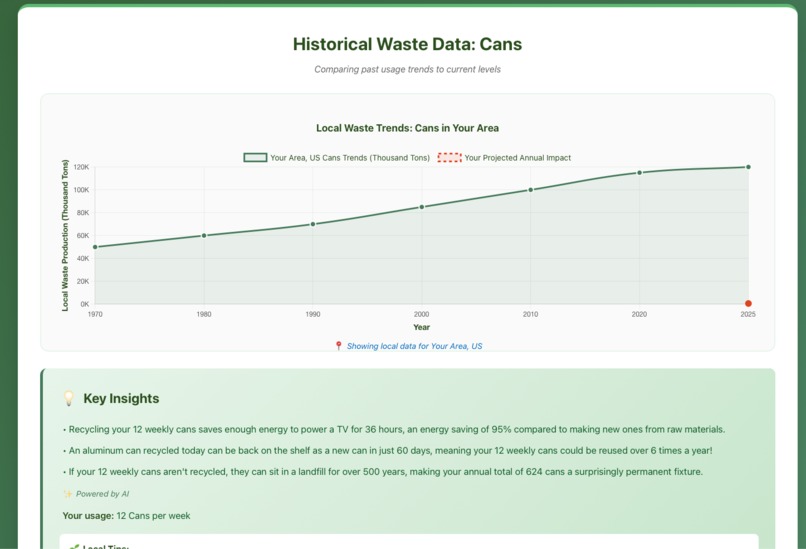Screen dimensions: 806x549
Task: Click the 20K y-axis tick label
Action: tap(83, 281)
